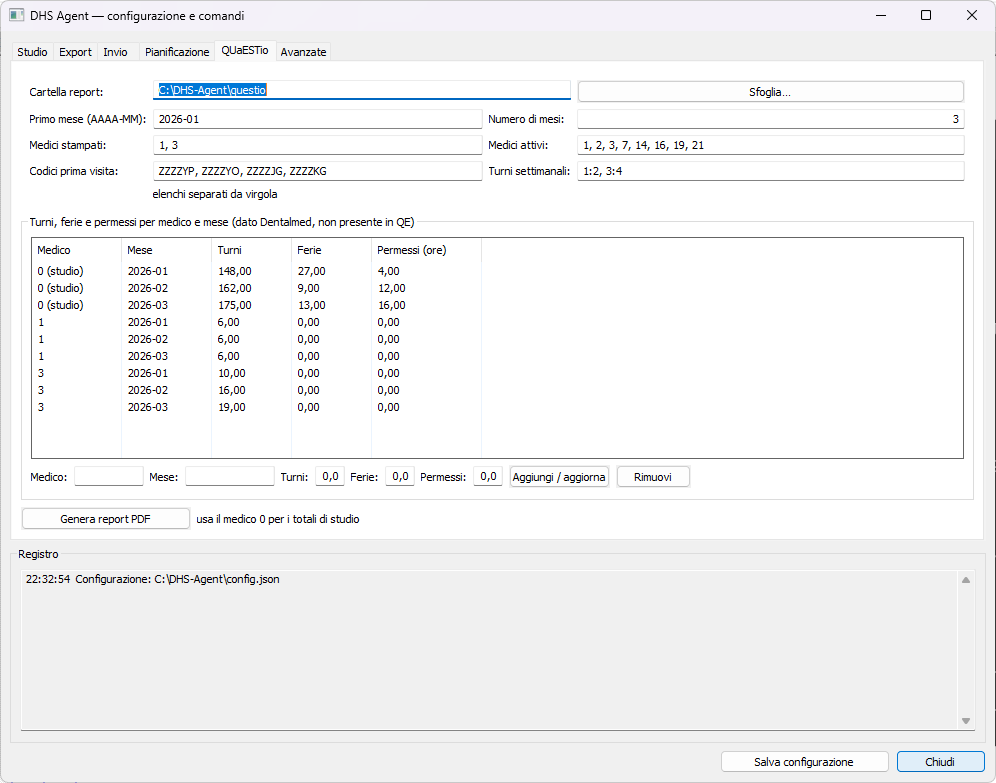The height and width of the screenshot is (783, 996).
Task: Click the Turni column header
Action: pyautogui.click(x=252, y=250)
